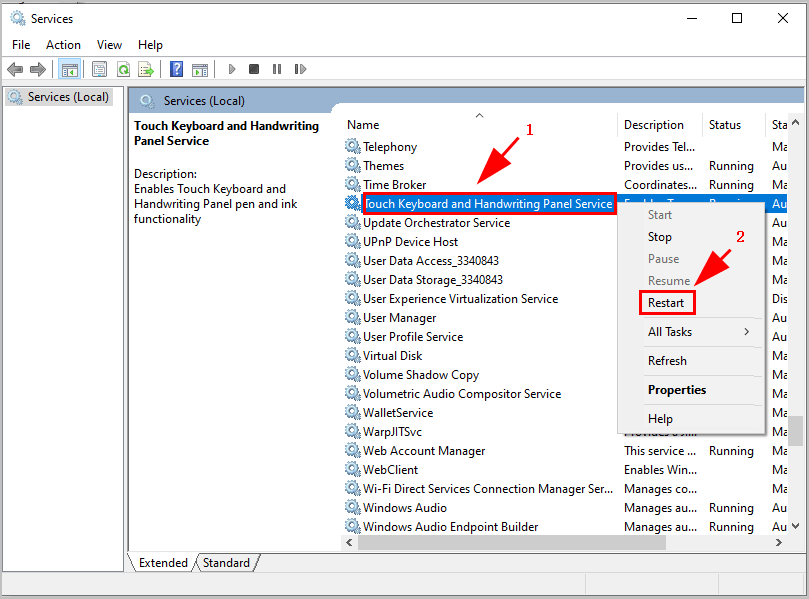Viewport: 809px width, 599px height.
Task: Click 'Coordinates...' description of Time Broker
Action: 660,185
